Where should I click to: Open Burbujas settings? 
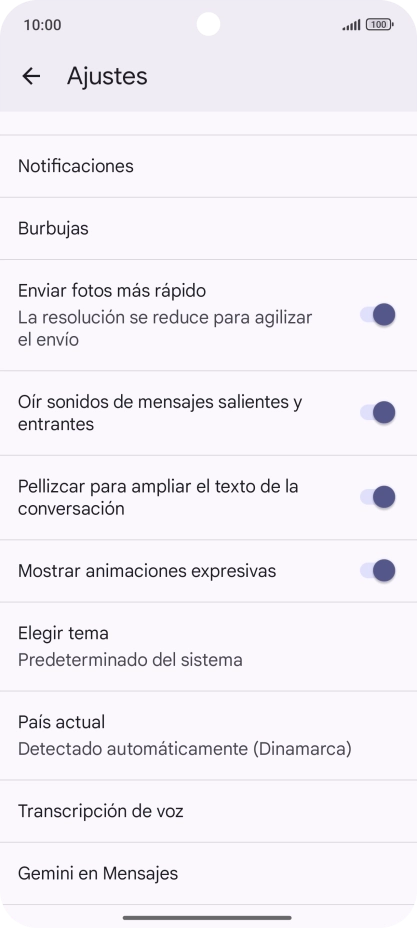208,228
